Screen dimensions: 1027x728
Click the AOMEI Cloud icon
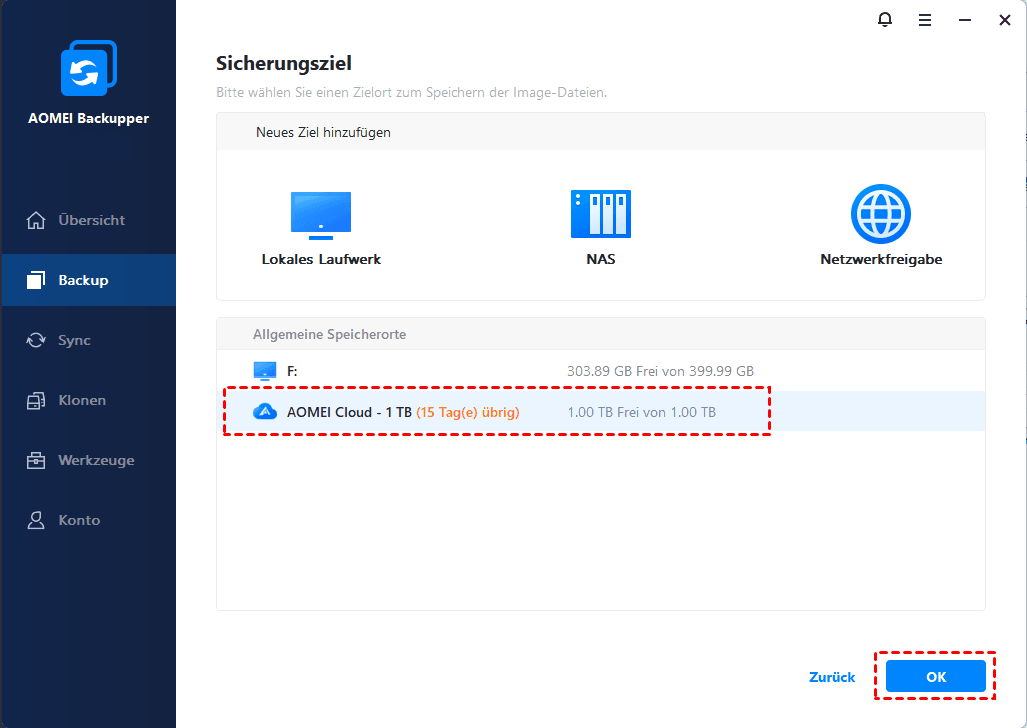[x=265, y=412]
